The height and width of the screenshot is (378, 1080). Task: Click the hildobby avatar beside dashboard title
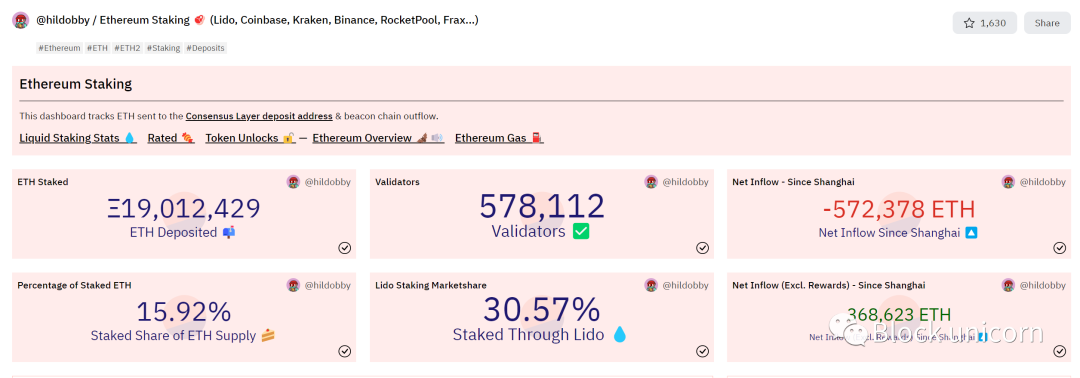point(20,21)
